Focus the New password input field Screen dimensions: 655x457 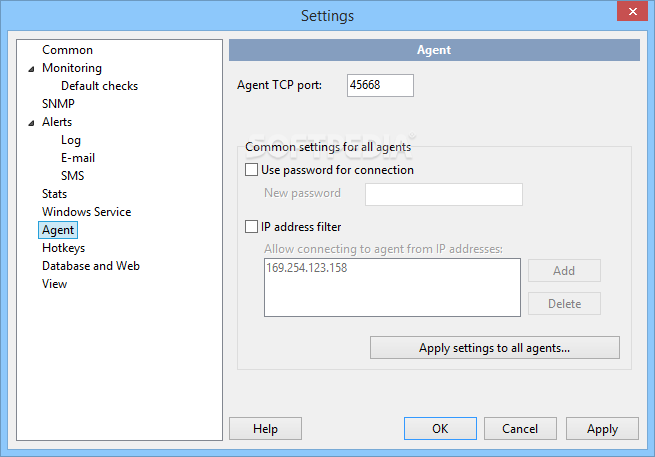click(x=444, y=194)
